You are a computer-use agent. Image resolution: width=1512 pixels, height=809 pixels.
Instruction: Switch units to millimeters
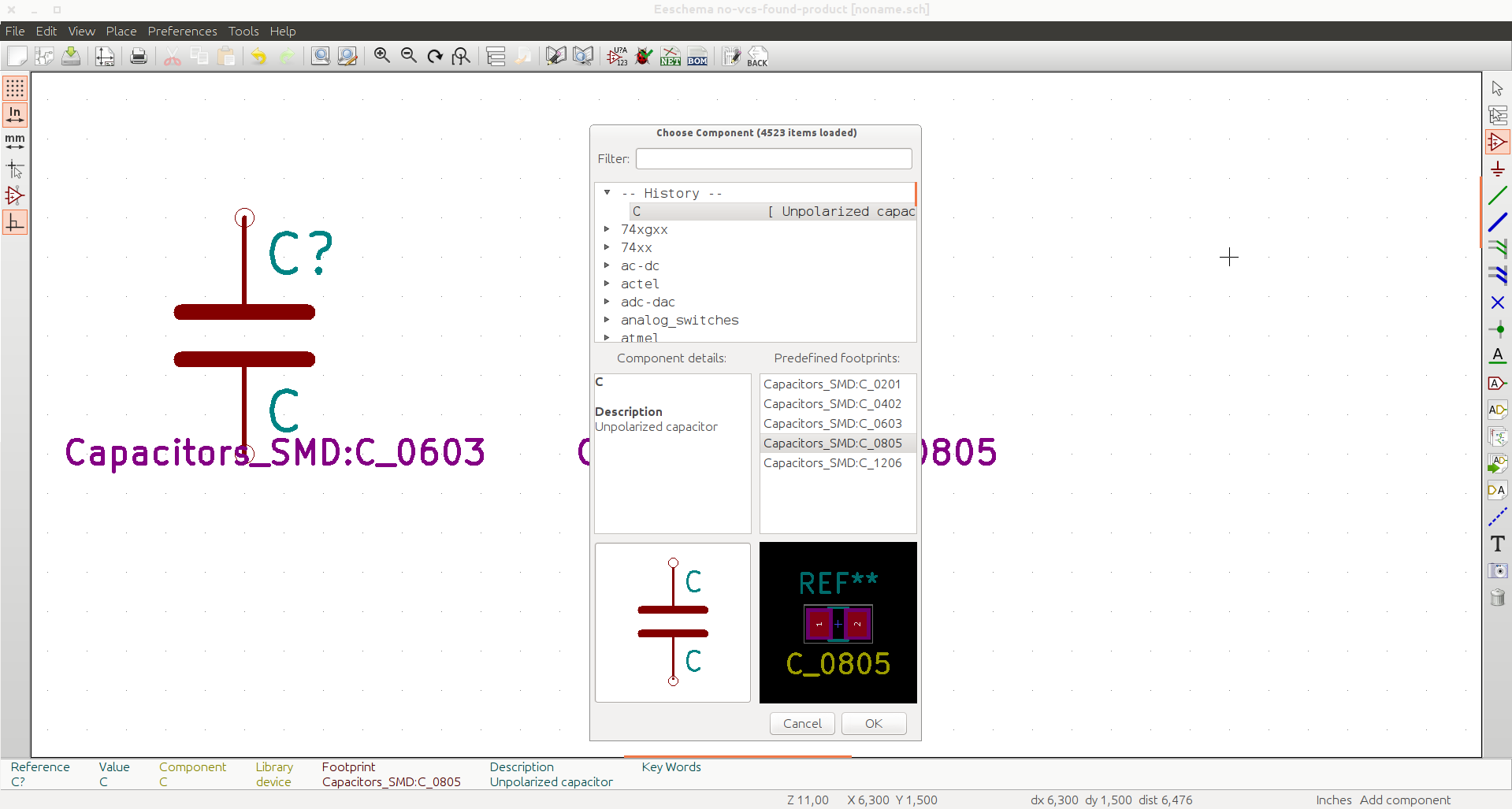tap(15, 142)
